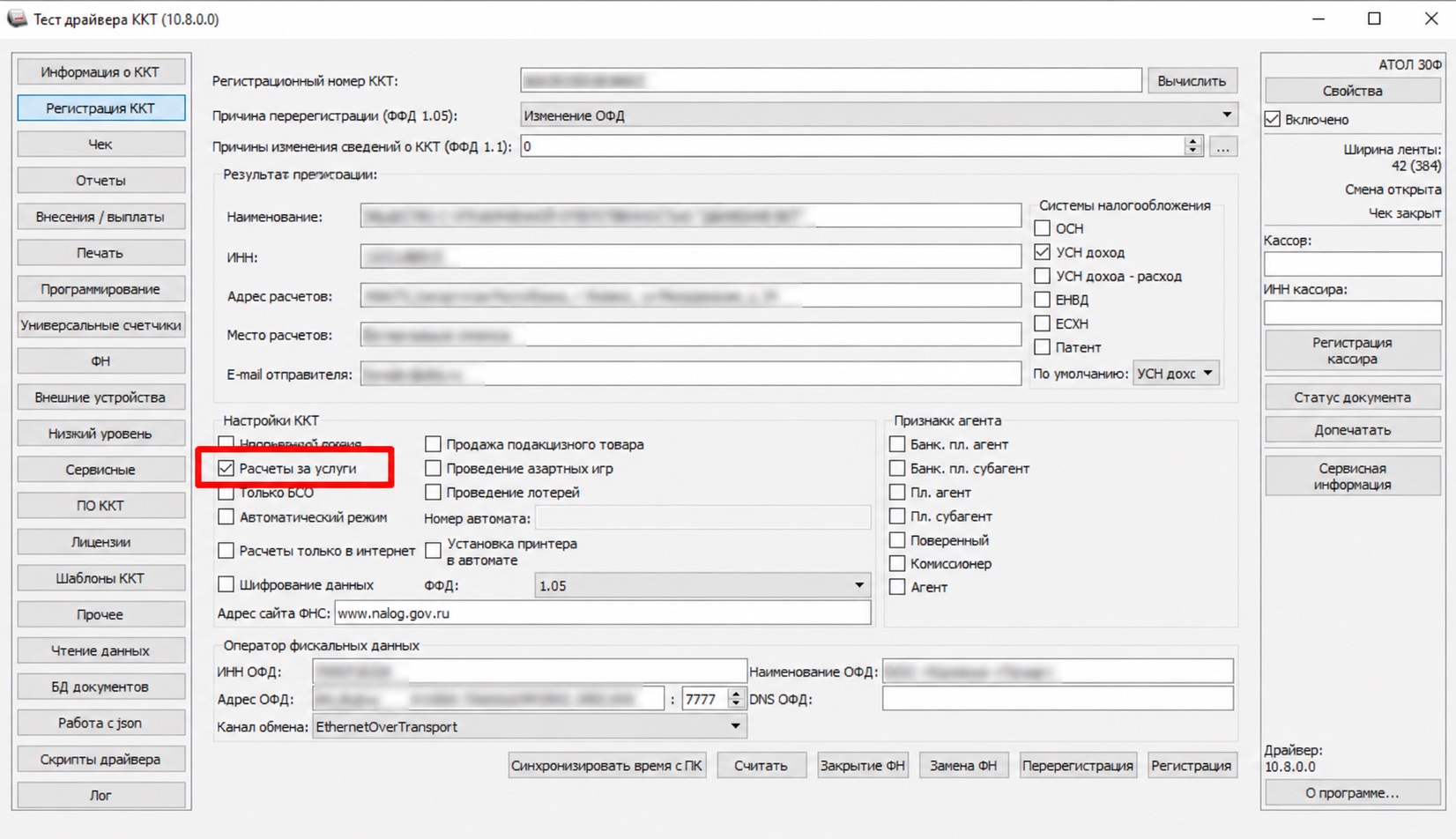Check the ЕСХН checkbox
The height and width of the screenshot is (839, 1456).
coord(1043,323)
